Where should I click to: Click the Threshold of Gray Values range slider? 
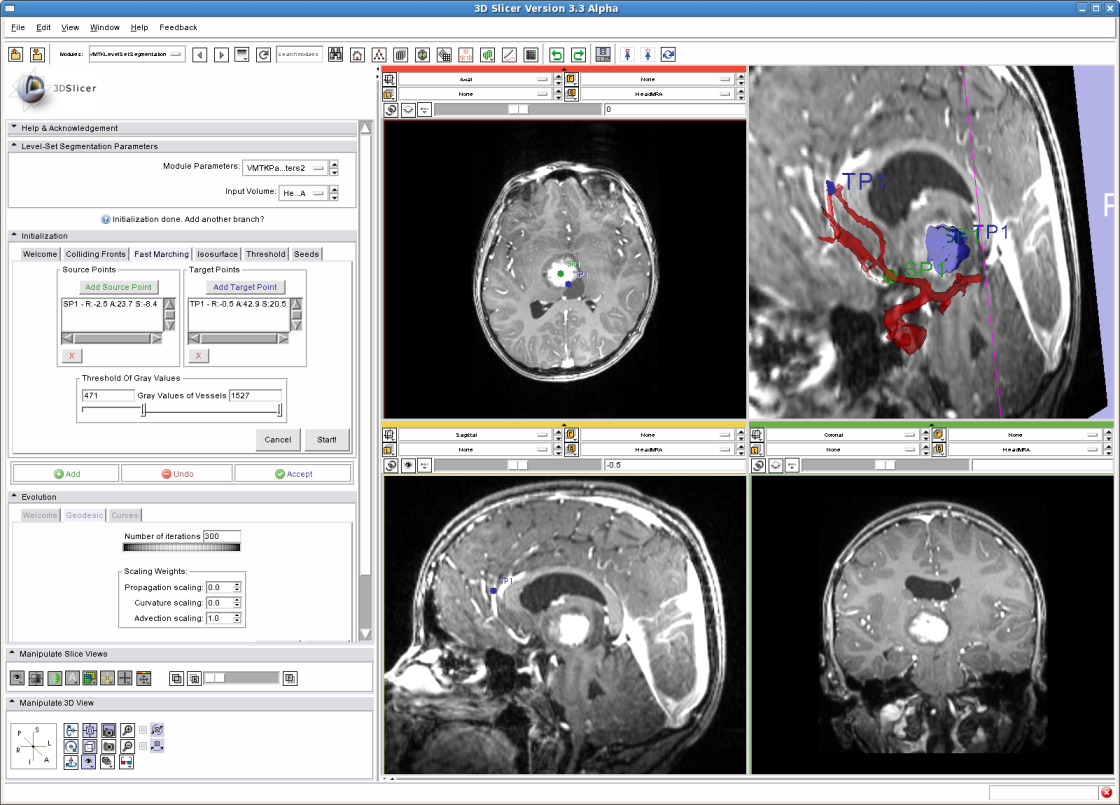point(181,410)
